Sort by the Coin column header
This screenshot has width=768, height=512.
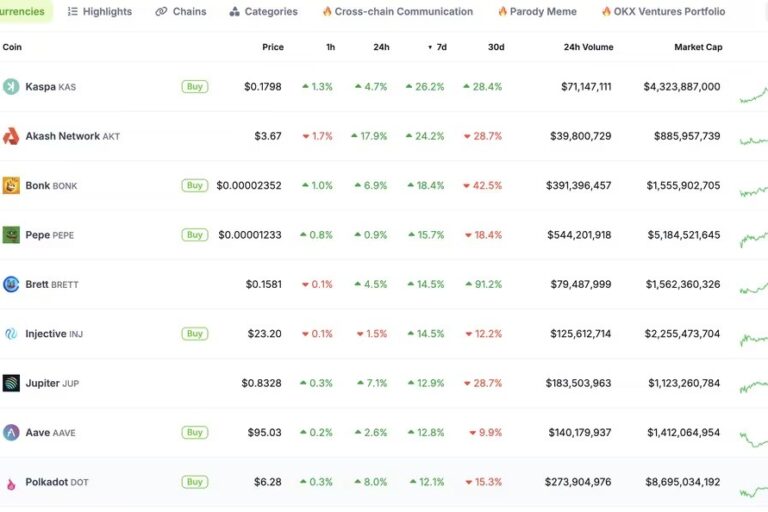click(12, 47)
